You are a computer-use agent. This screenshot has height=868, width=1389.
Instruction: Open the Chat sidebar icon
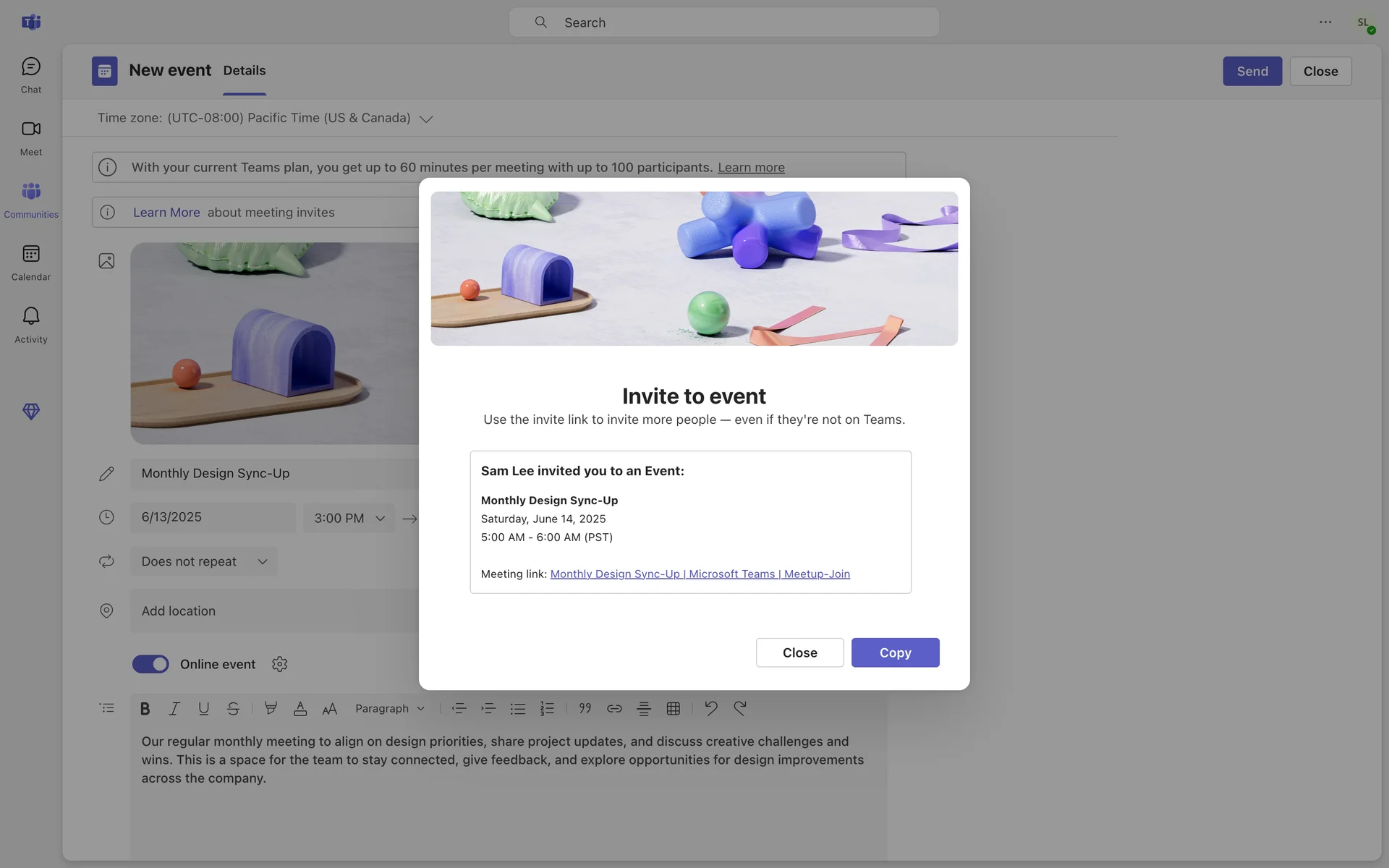coord(30,75)
